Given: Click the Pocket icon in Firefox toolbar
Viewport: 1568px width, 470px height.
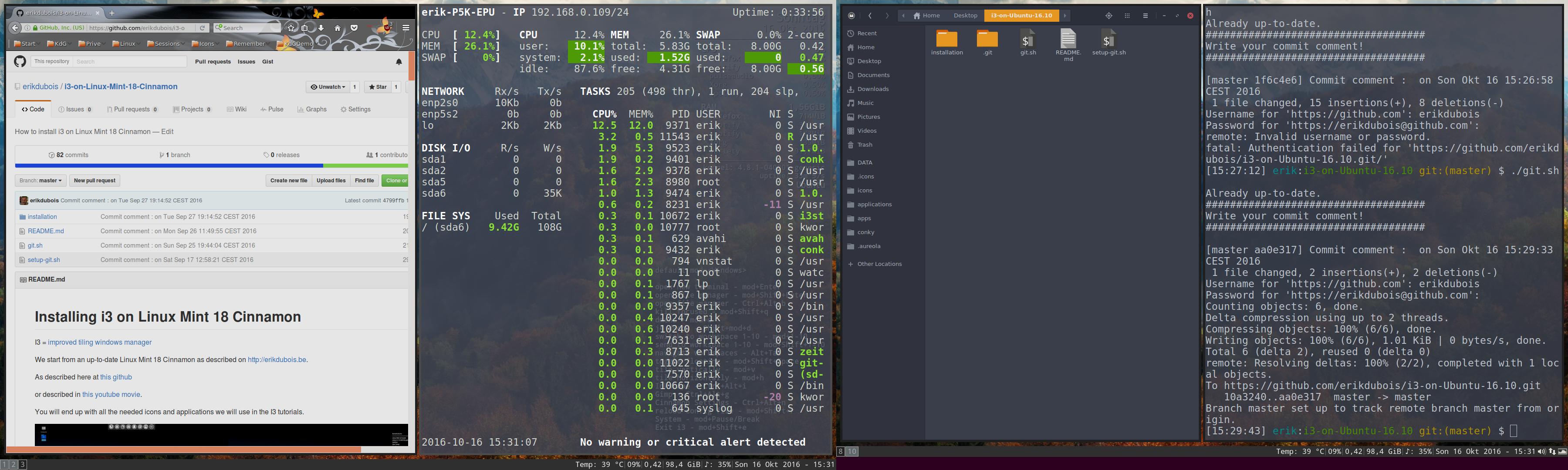Looking at the screenshot, I should [x=354, y=27].
